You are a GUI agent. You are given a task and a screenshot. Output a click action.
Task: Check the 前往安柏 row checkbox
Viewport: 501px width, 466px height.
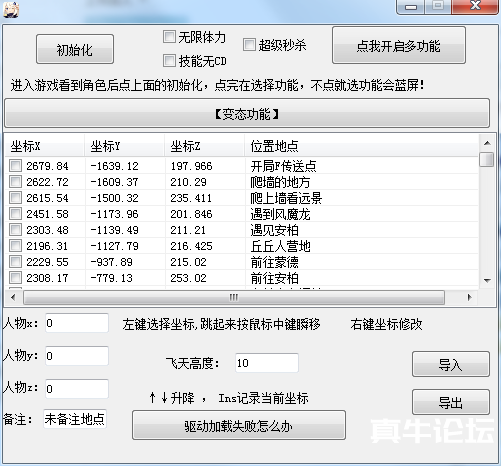15,277
